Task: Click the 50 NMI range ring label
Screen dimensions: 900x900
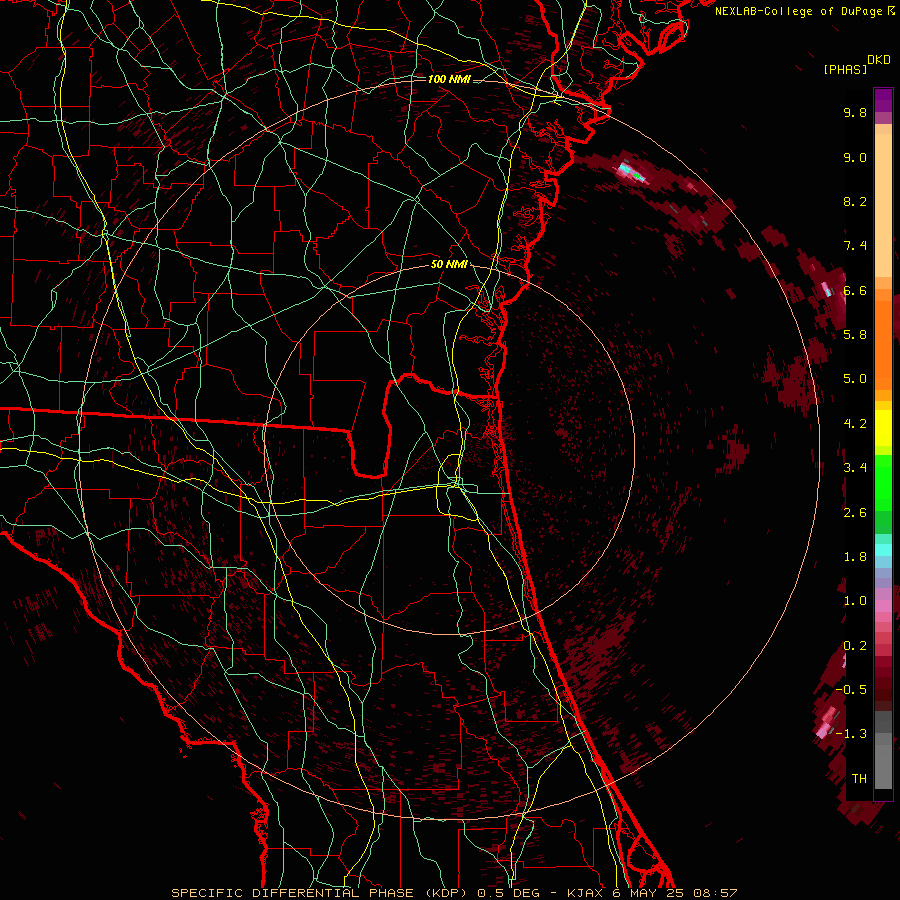Action: tap(449, 264)
